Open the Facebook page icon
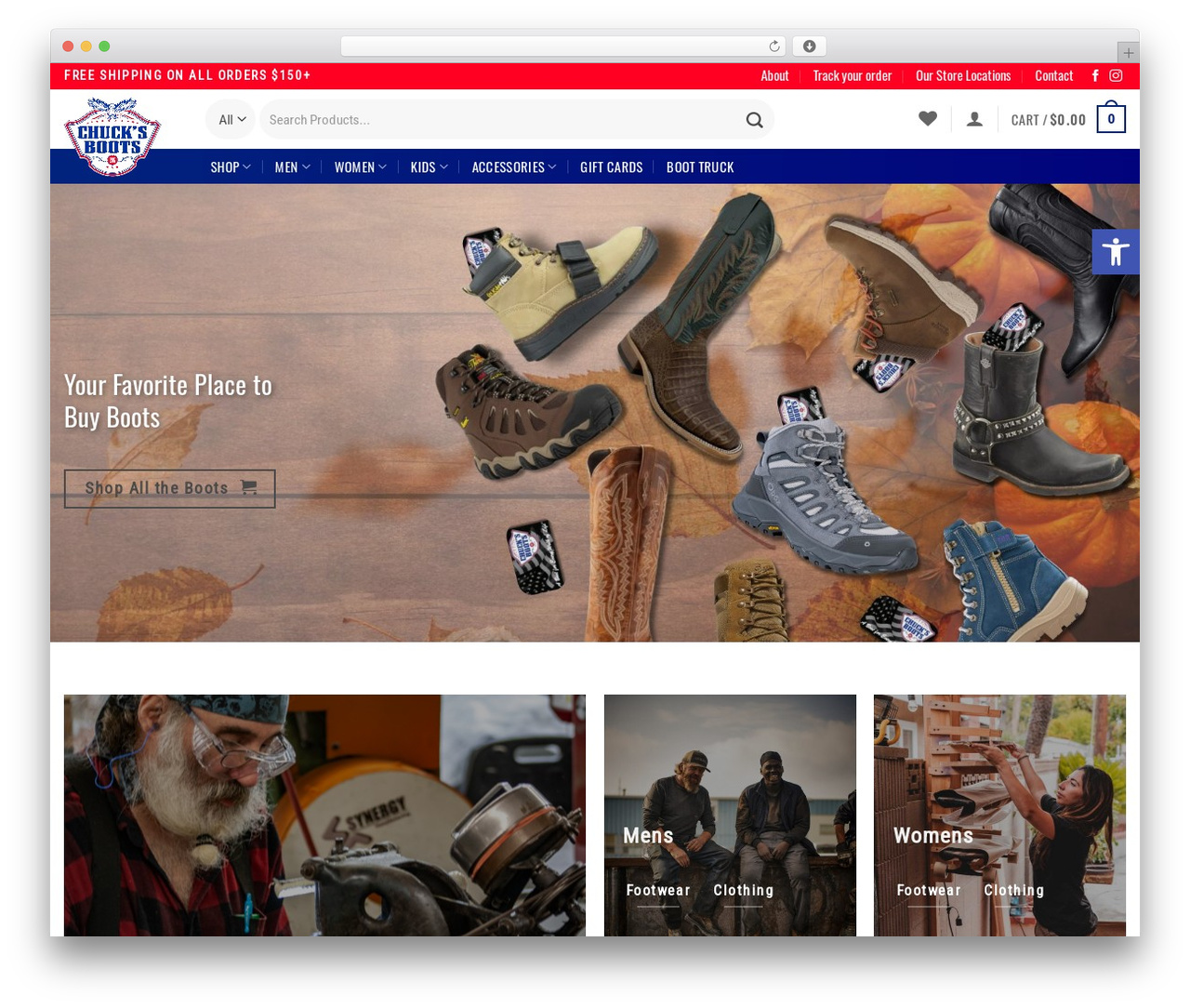This screenshot has height=1008, width=1190. [x=1095, y=75]
